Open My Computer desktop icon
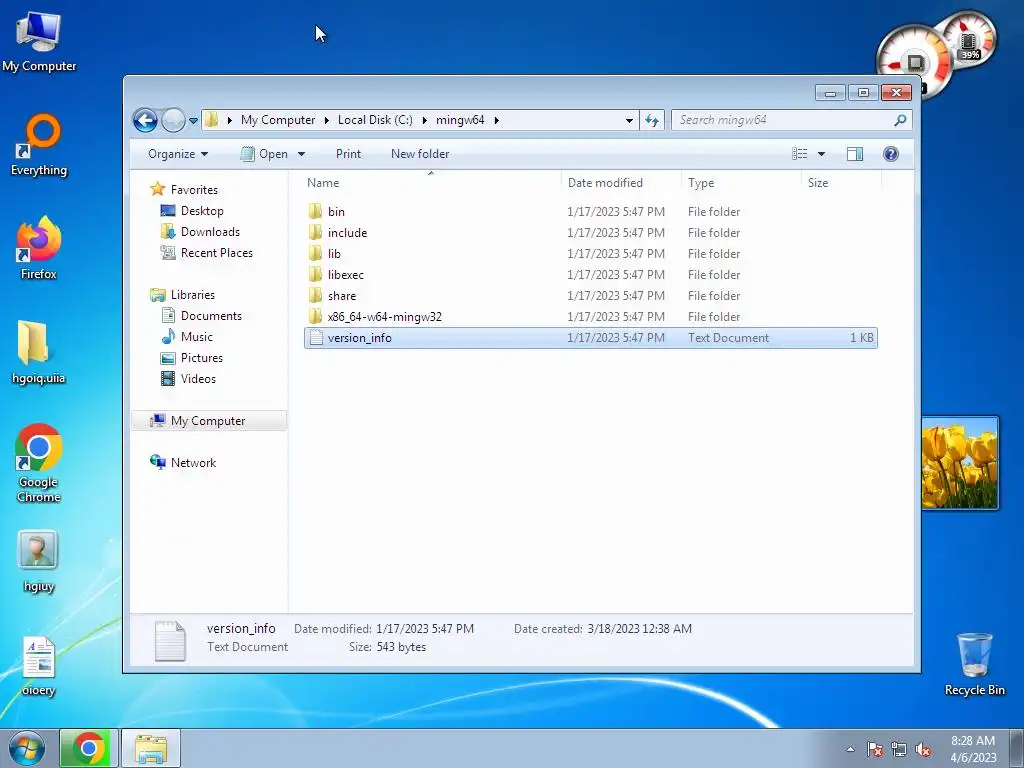The height and width of the screenshot is (768, 1024). (x=39, y=41)
